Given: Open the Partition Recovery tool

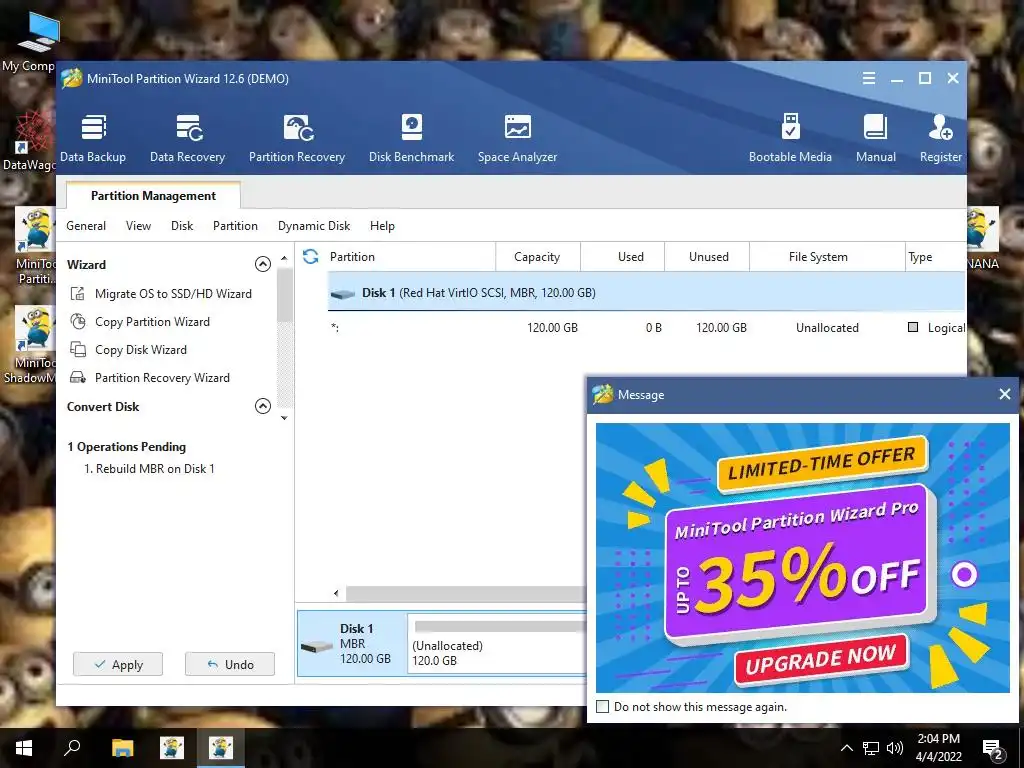Looking at the screenshot, I should coord(296,138).
